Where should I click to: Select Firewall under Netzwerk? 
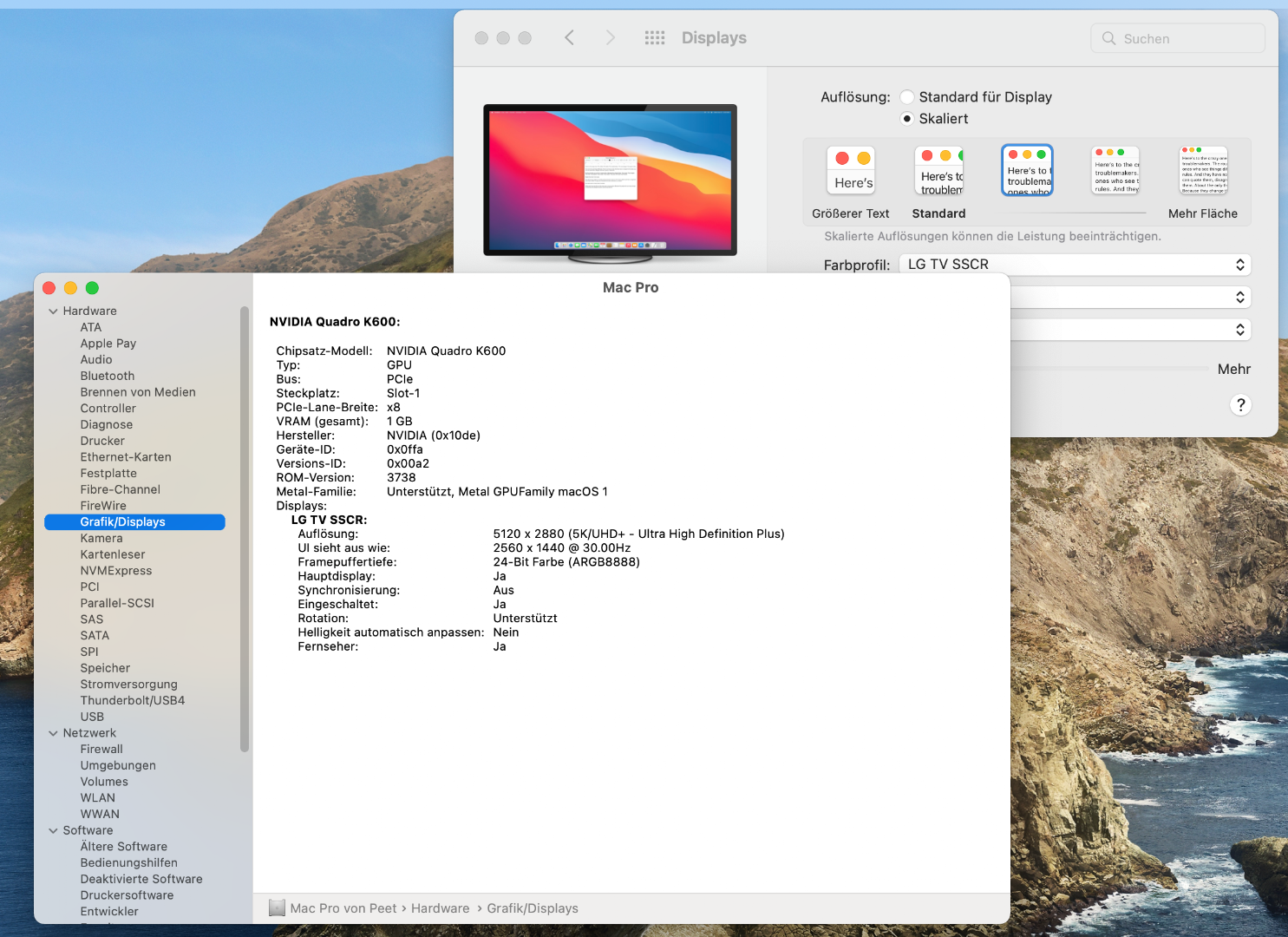[x=101, y=750]
